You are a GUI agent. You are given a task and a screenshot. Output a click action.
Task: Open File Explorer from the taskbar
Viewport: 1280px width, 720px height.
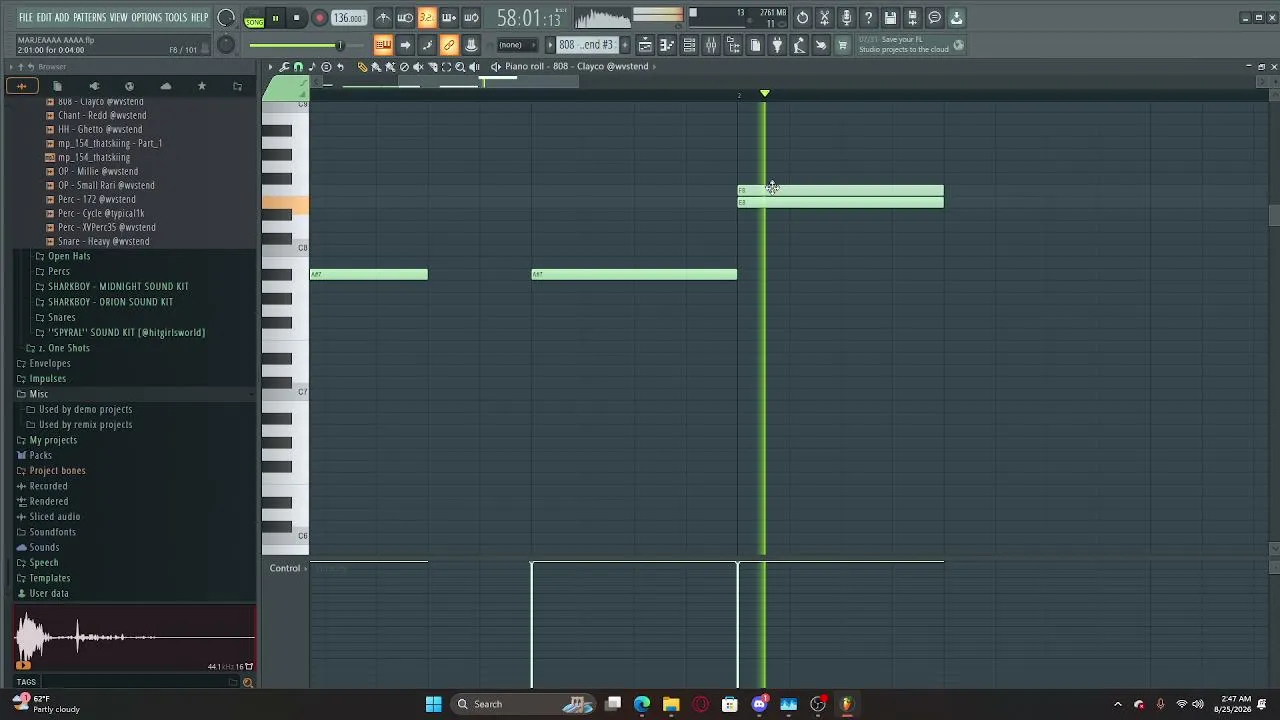tap(671, 704)
